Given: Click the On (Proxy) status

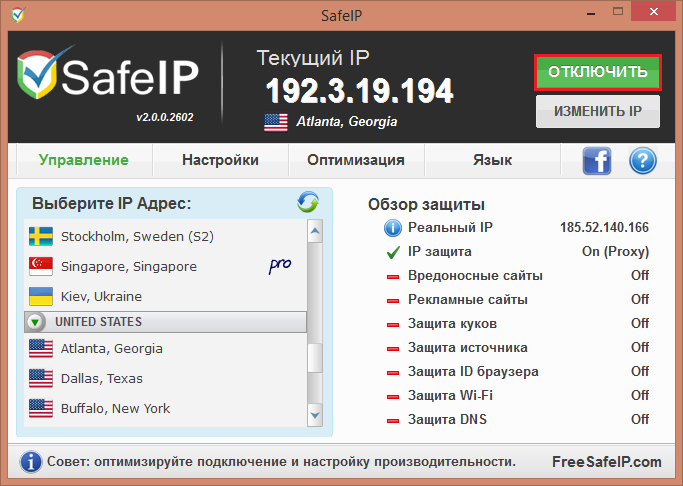Looking at the screenshot, I should pos(615,252).
